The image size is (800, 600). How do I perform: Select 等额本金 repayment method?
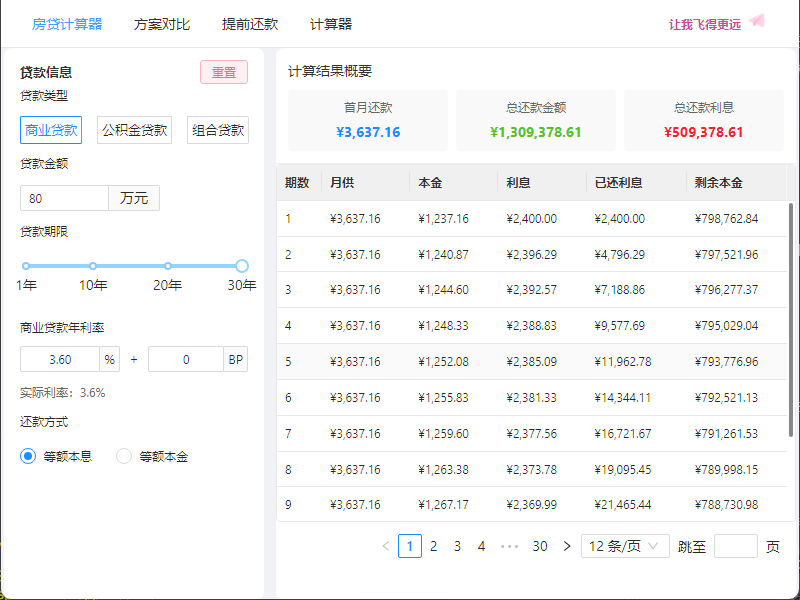tap(124, 456)
